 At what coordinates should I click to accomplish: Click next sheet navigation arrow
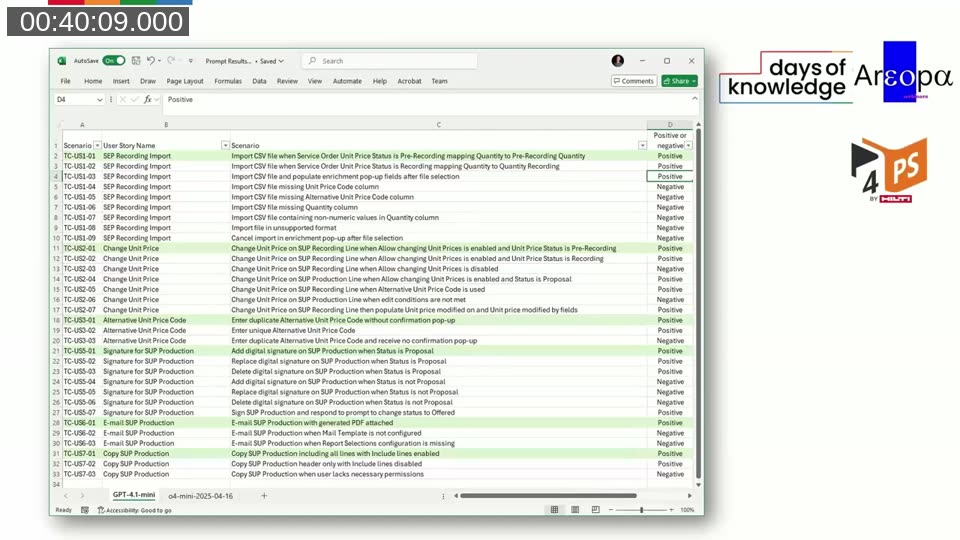click(x=82, y=496)
